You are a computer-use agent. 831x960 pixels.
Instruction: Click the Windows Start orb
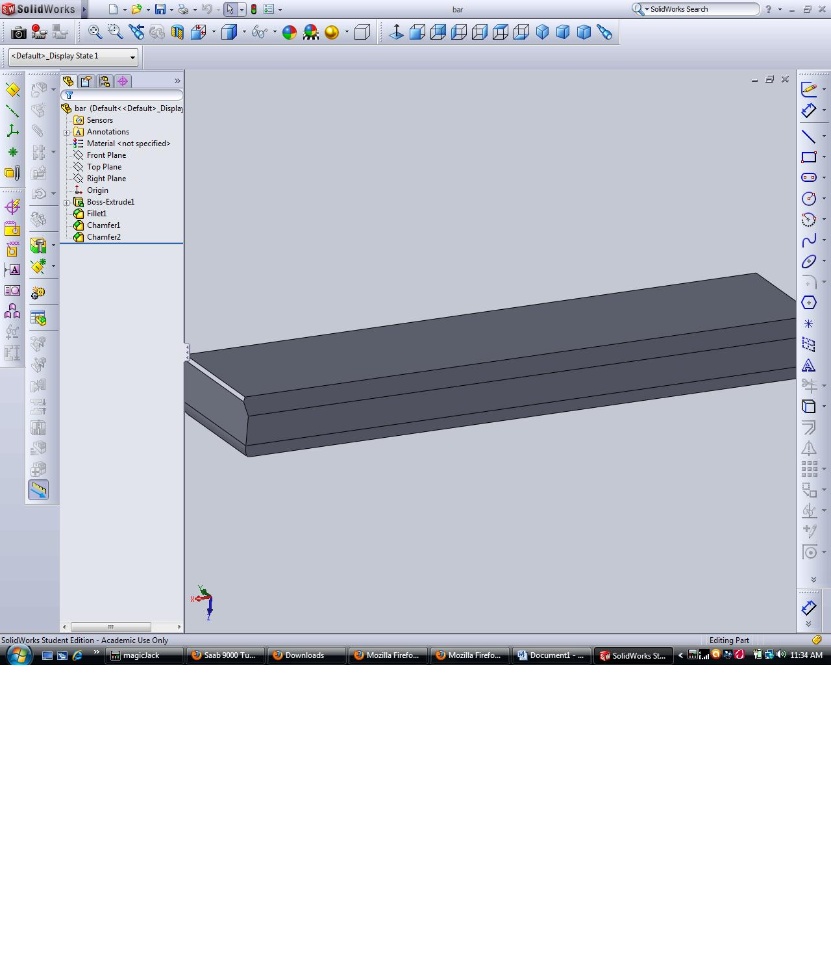[18, 655]
